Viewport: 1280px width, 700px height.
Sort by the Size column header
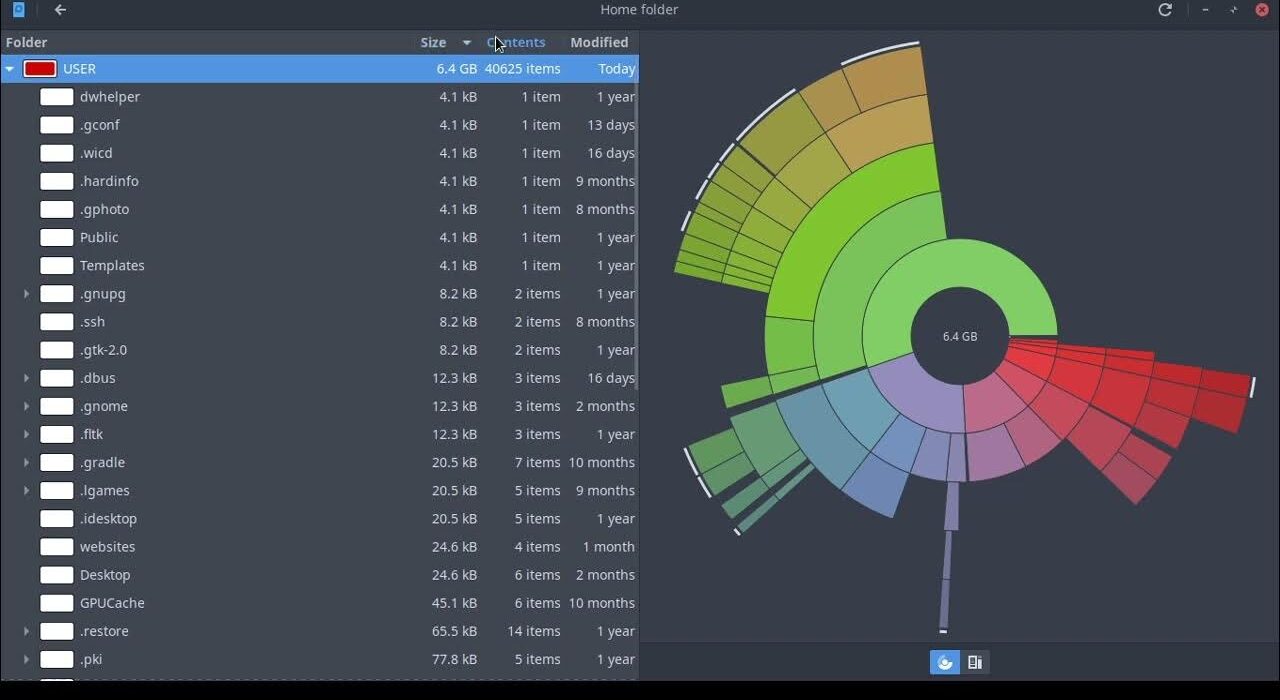[433, 42]
